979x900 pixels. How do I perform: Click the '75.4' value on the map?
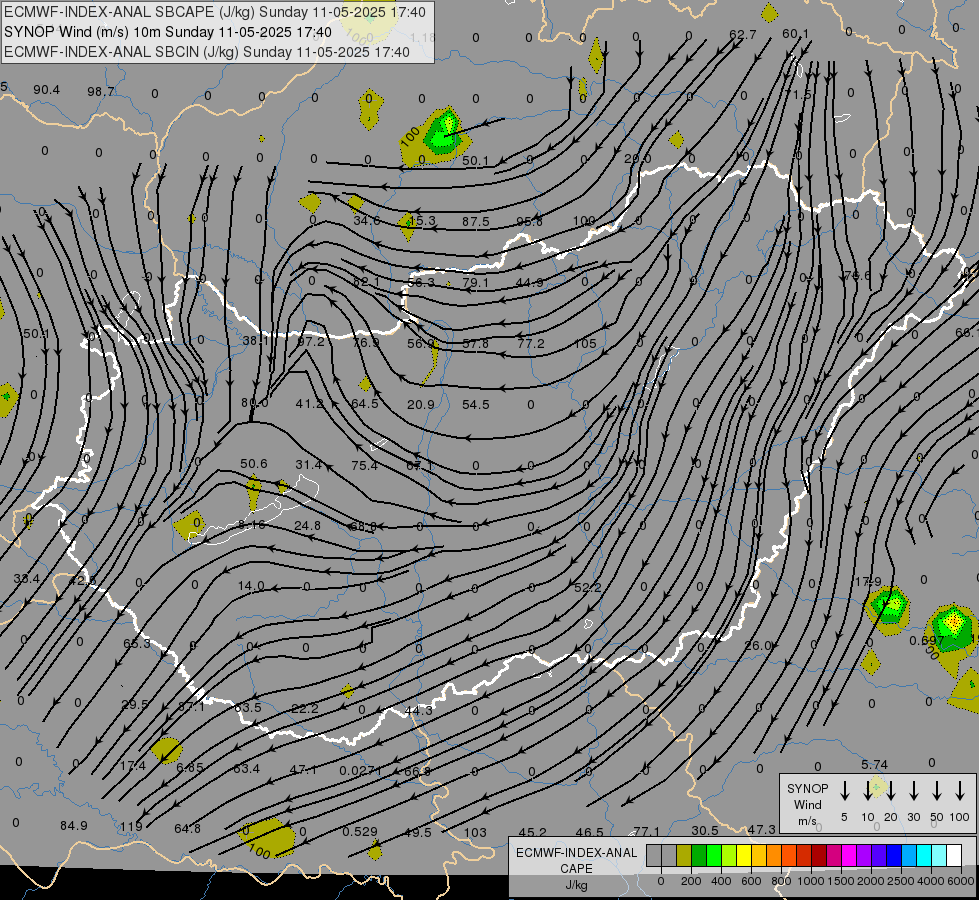[365, 465]
